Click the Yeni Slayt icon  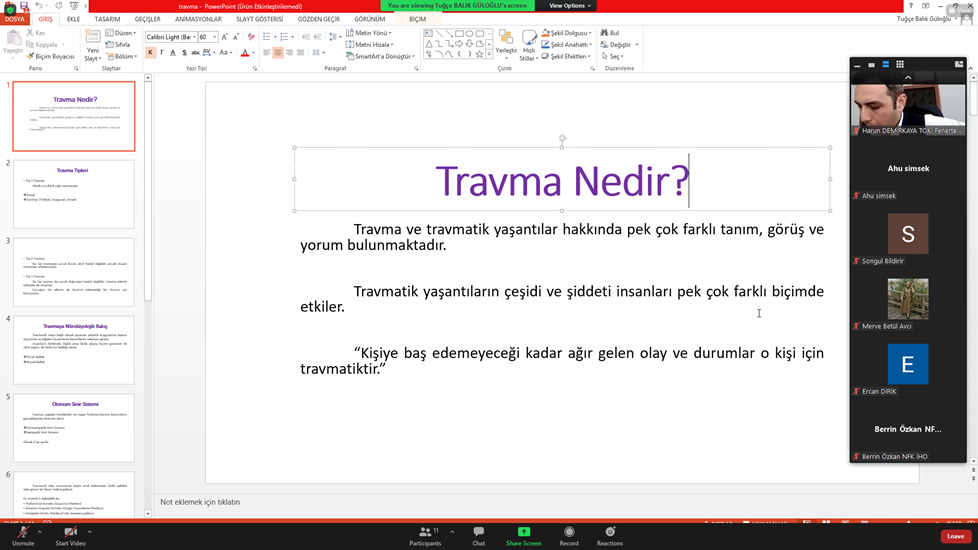pos(92,45)
